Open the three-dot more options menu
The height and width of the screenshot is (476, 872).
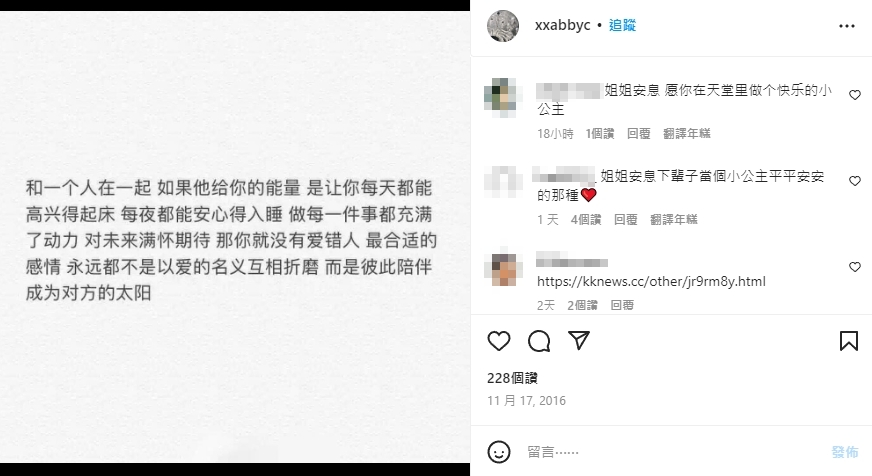click(x=846, y=26)
